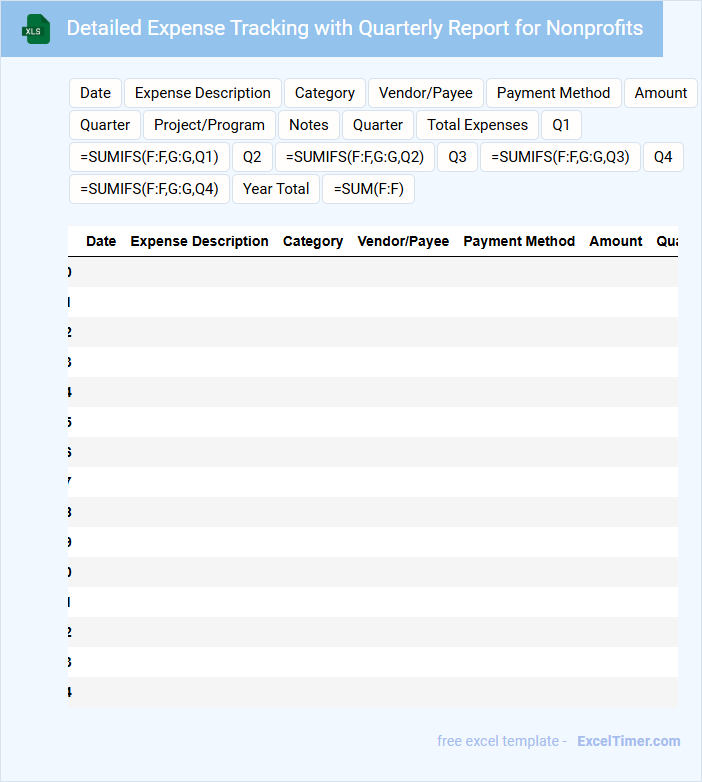
Task: Click the Project/Program tag
Action: click(209, 125)
